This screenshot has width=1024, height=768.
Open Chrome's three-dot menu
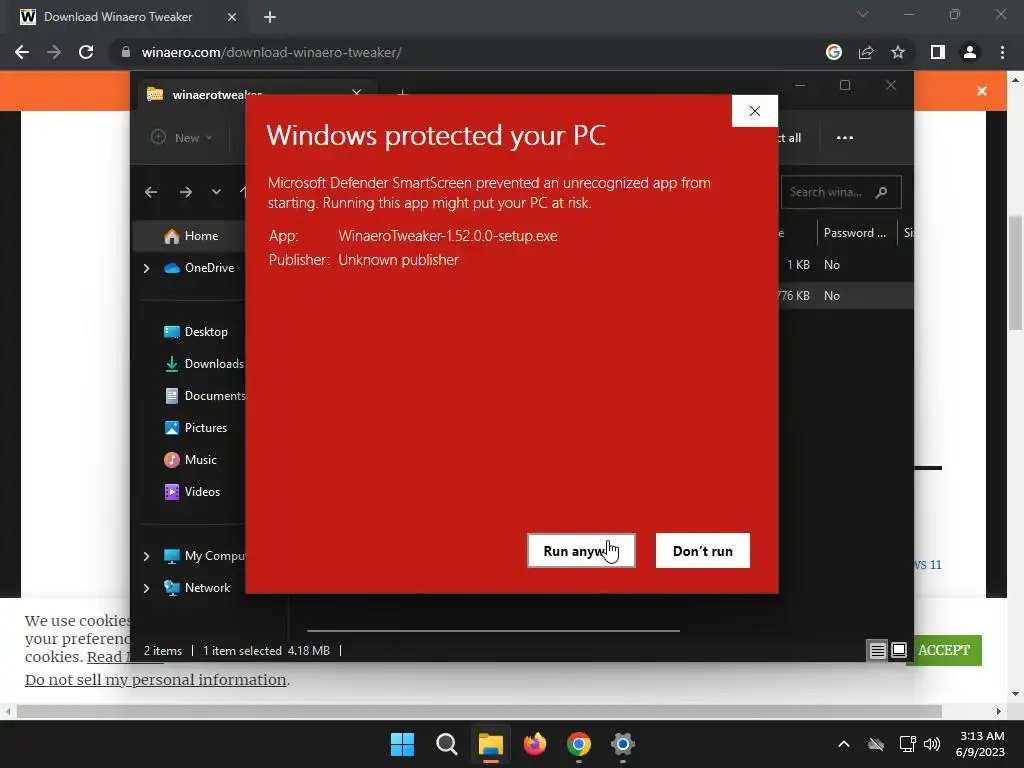(x=1002, y=52)
